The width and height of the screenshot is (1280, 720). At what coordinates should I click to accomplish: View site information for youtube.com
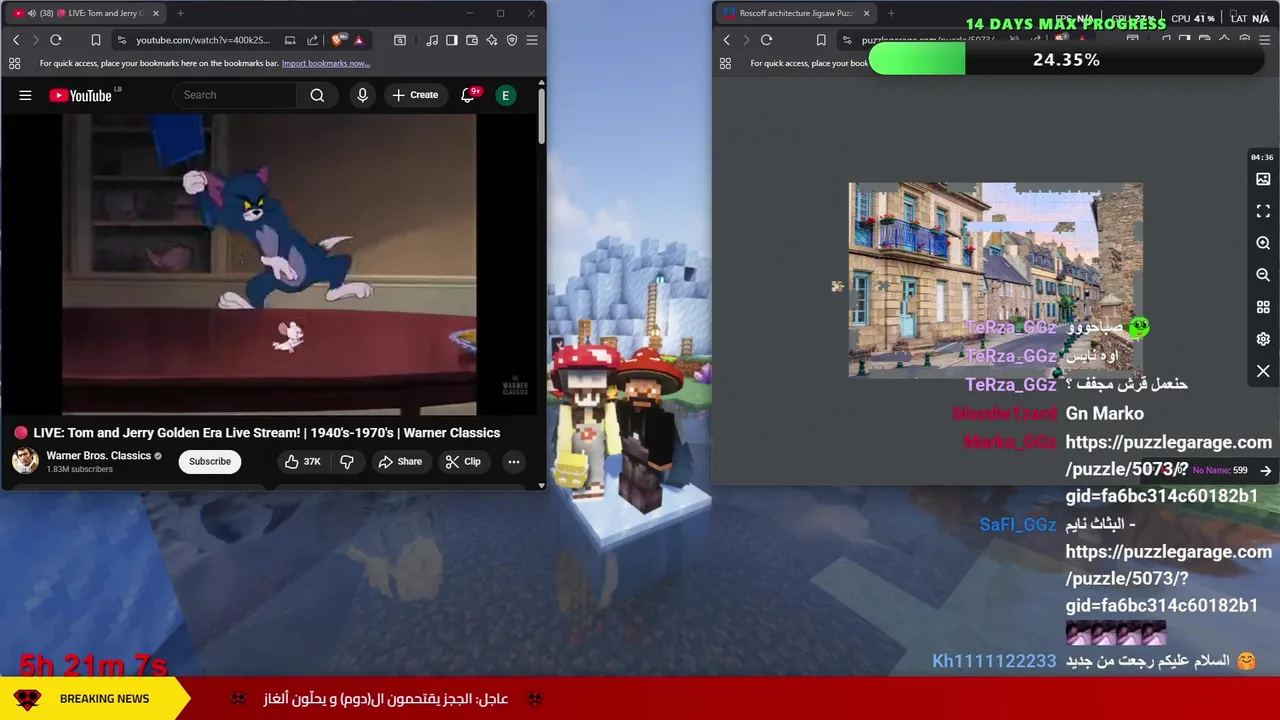pos(121,40)
